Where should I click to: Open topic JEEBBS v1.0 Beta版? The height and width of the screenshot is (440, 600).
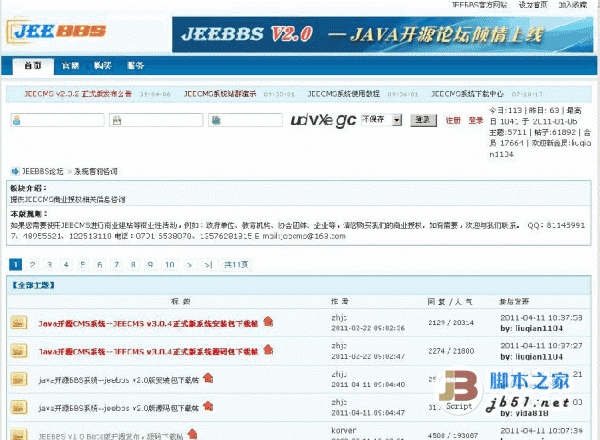111,436
